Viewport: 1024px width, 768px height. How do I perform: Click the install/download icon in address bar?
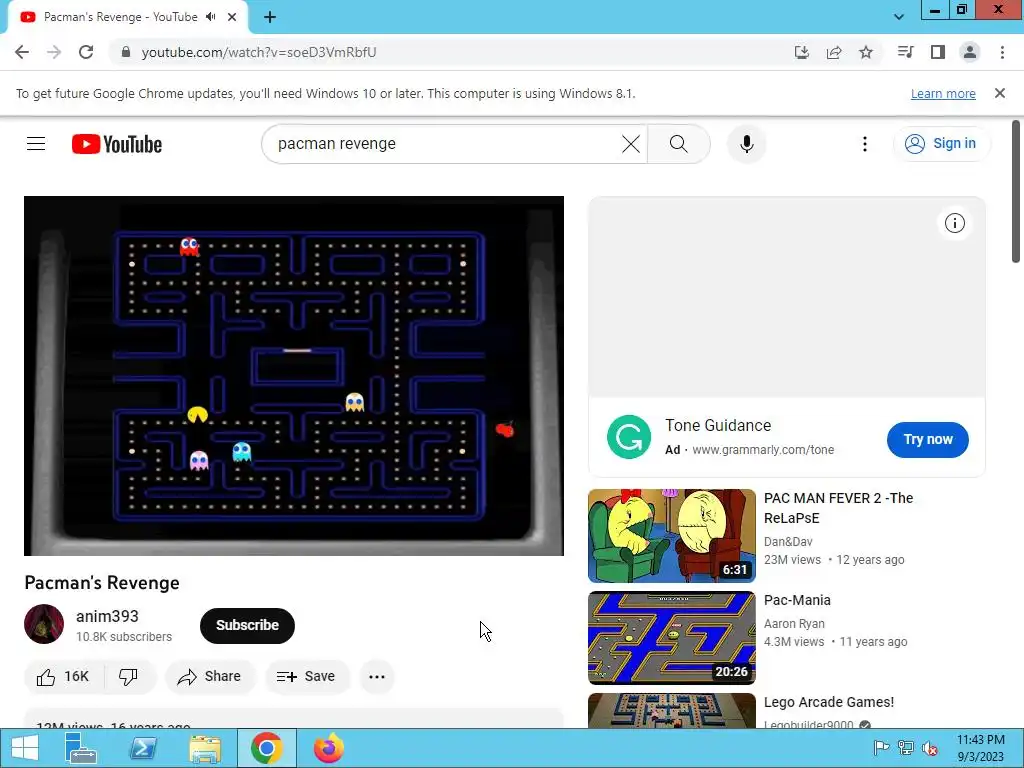(801, 52)
